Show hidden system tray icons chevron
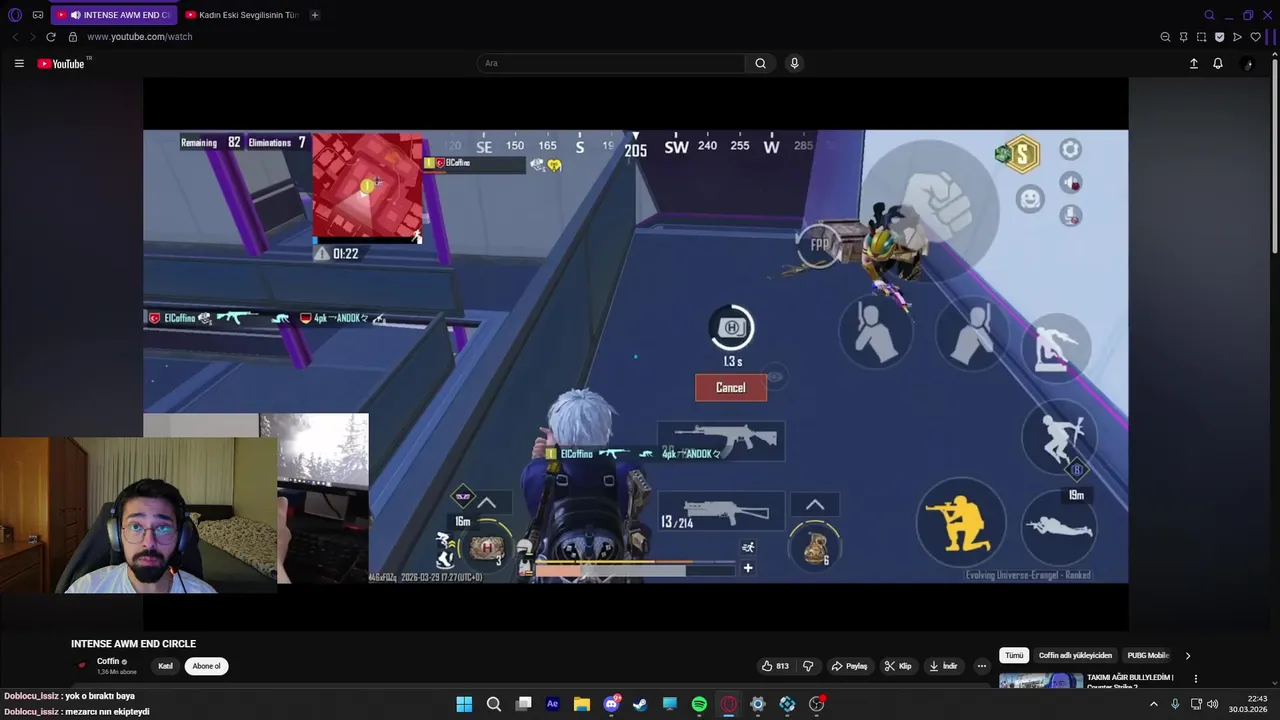Viewport: 1280px width, 720px height. 1153,704
